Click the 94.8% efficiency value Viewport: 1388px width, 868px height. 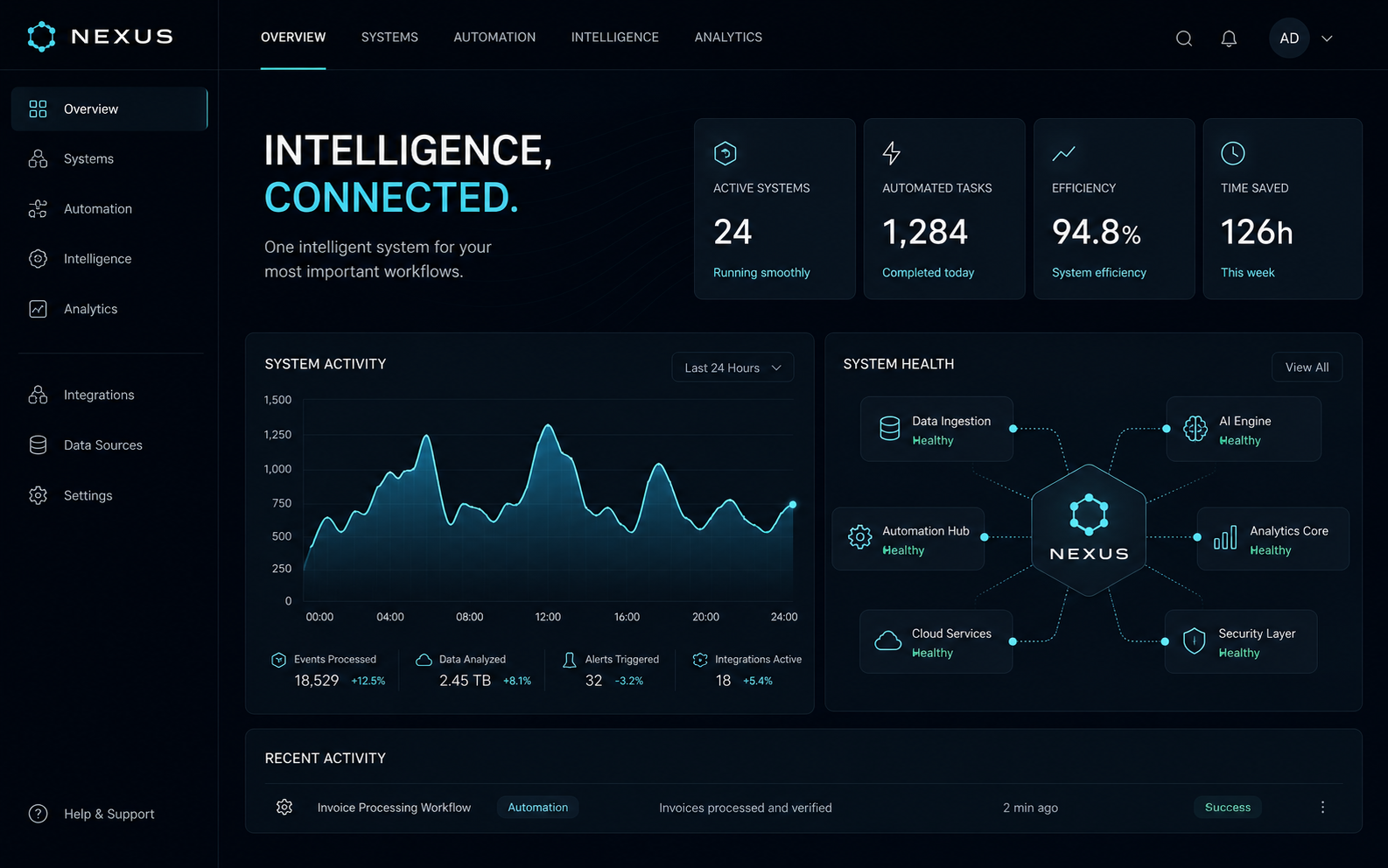point(1097,233)
